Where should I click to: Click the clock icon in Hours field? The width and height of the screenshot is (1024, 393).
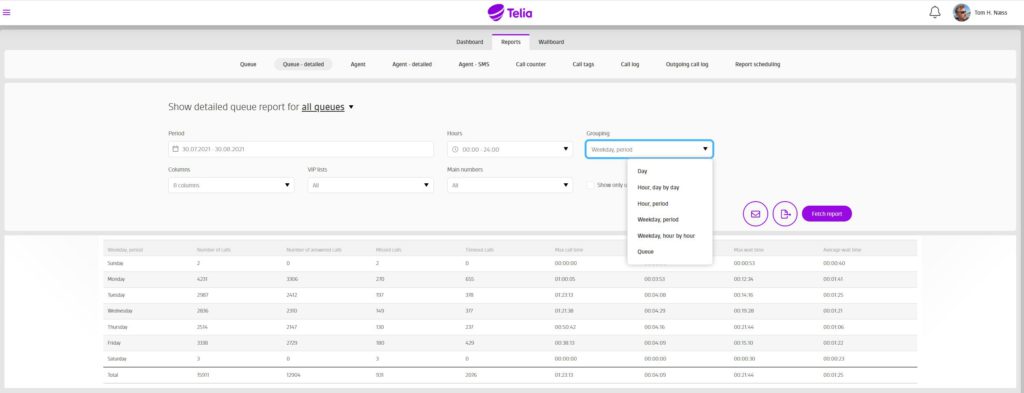pyautogui.click(x=455, y=149)
